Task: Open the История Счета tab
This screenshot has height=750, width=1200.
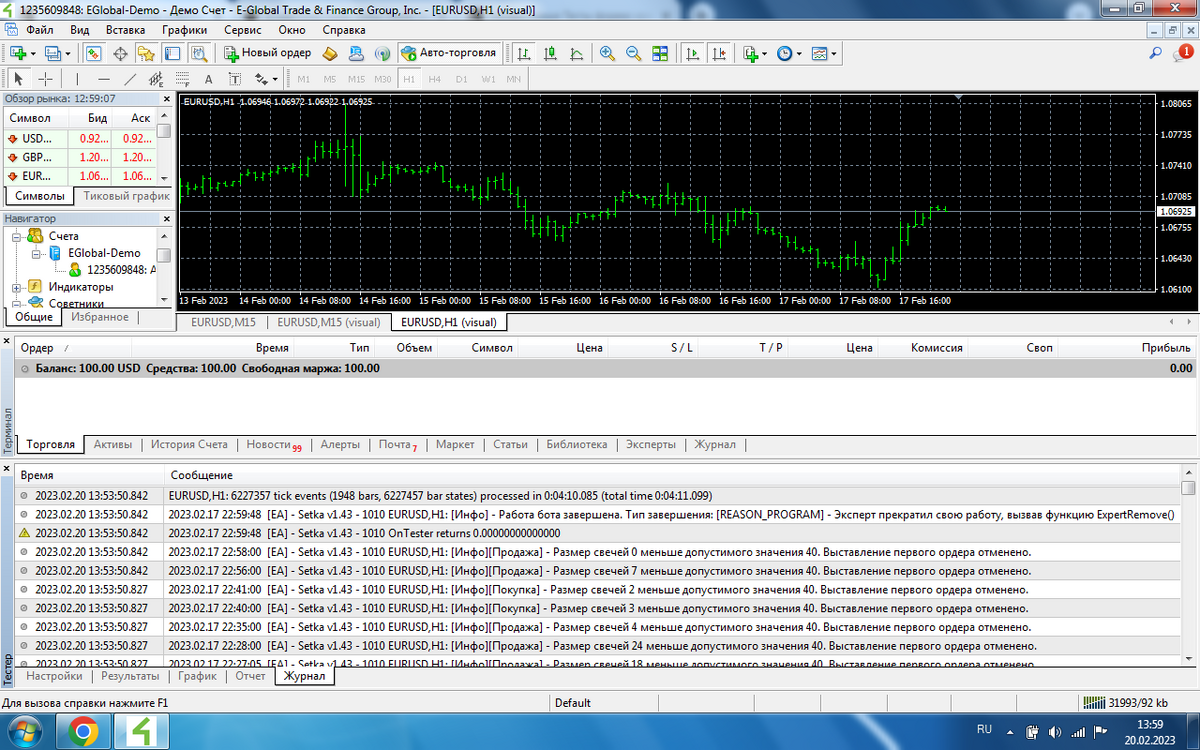Action: (x=189, y=444)
